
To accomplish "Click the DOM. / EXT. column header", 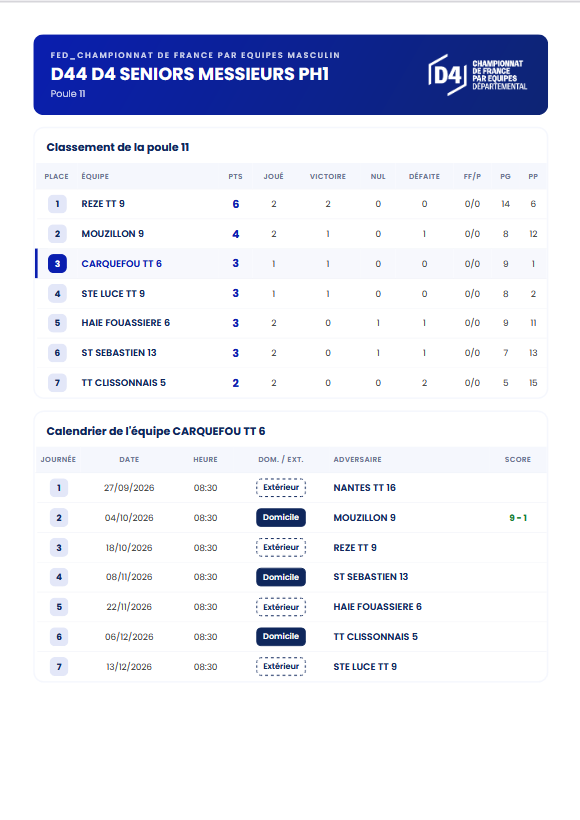I will tap(281, 460).
